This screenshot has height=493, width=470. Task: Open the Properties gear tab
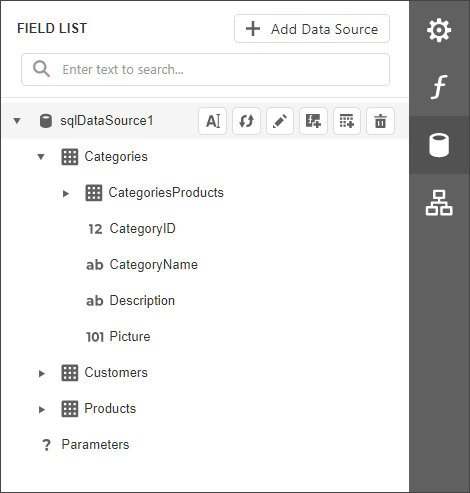439,30
